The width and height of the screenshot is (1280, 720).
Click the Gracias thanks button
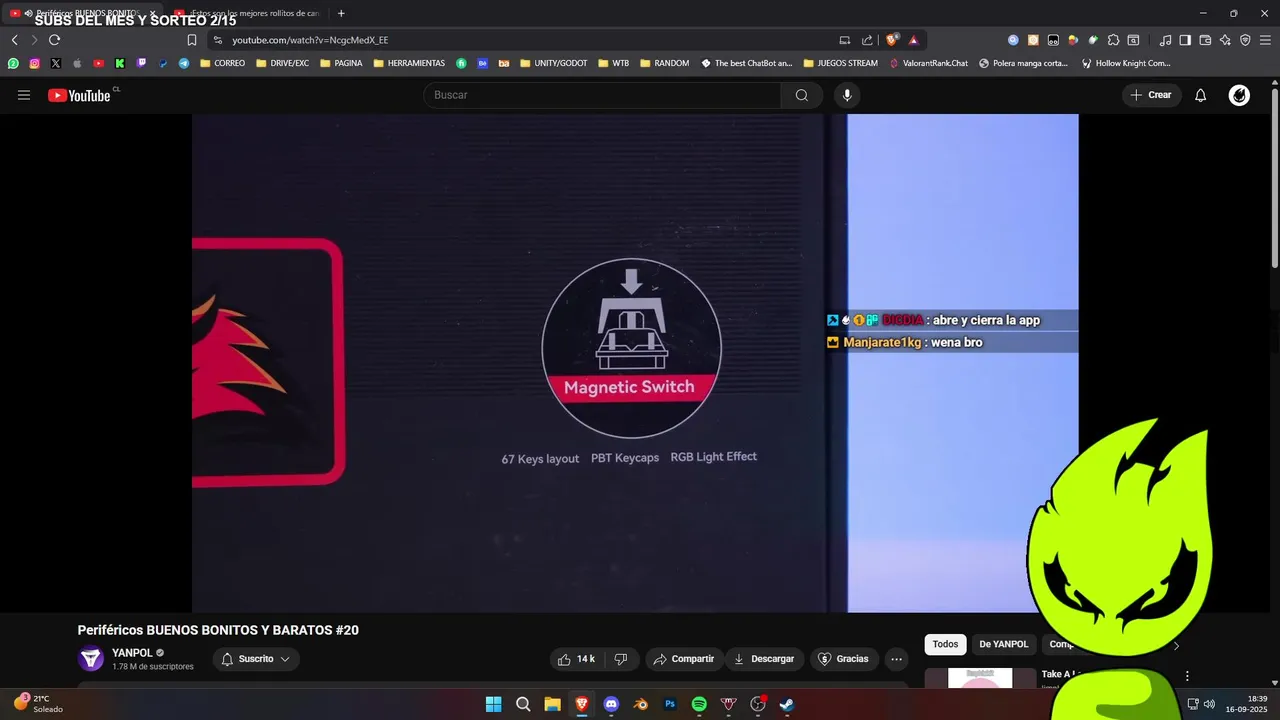tap(843, 659)
